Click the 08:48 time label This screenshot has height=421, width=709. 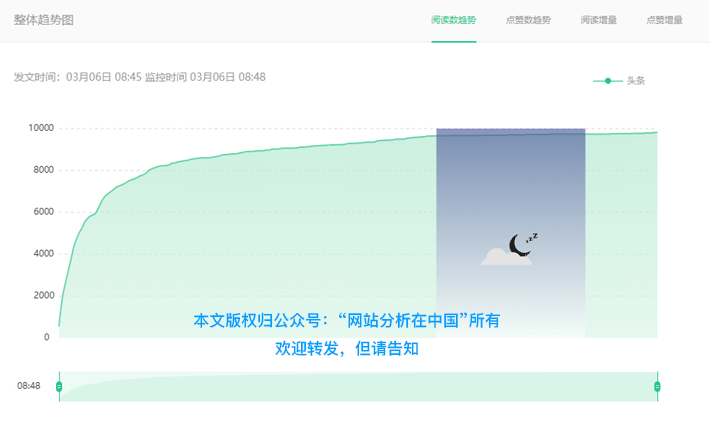click(29, 386)
